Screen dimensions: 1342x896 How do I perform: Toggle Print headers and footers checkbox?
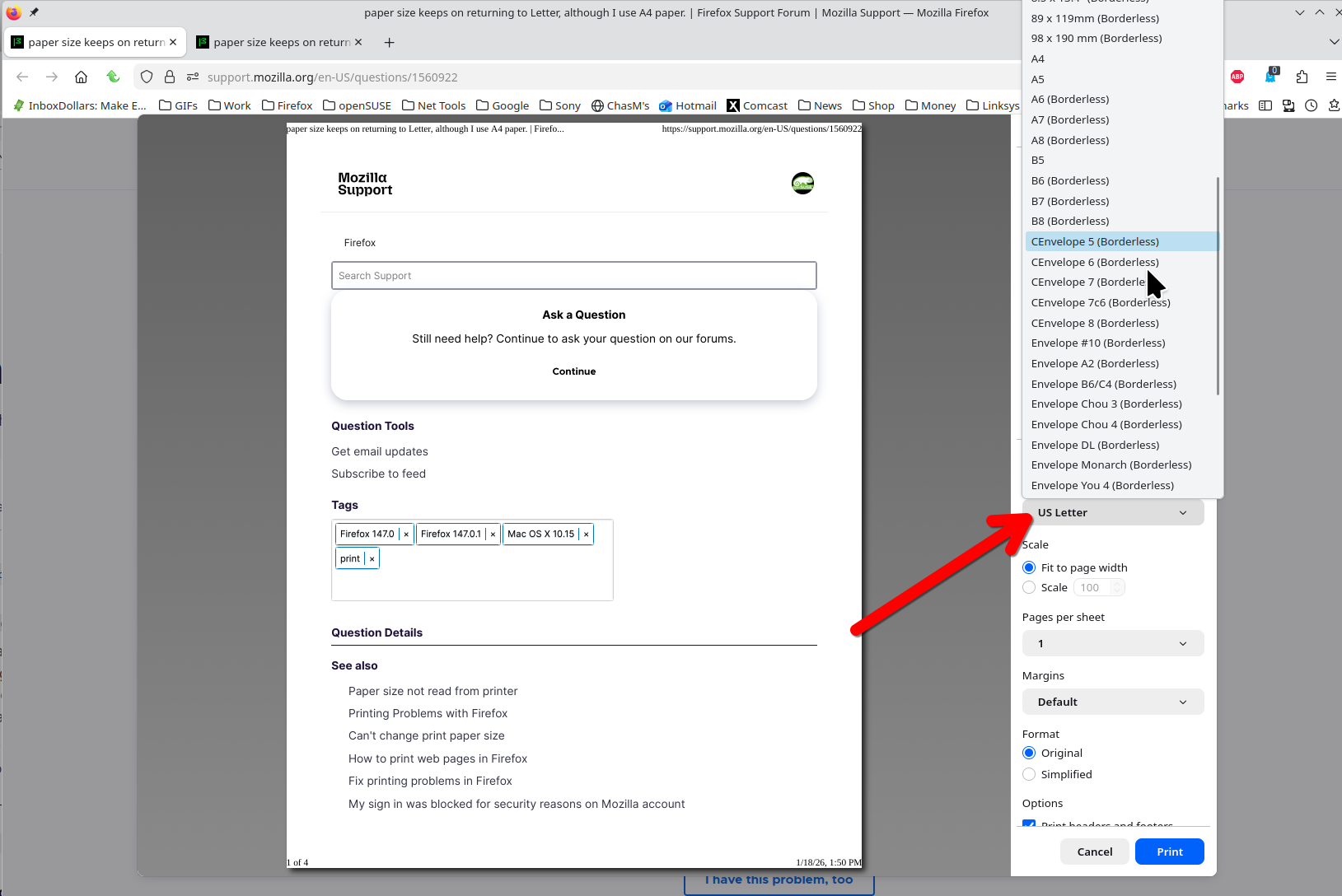[x=1029, y=824]
